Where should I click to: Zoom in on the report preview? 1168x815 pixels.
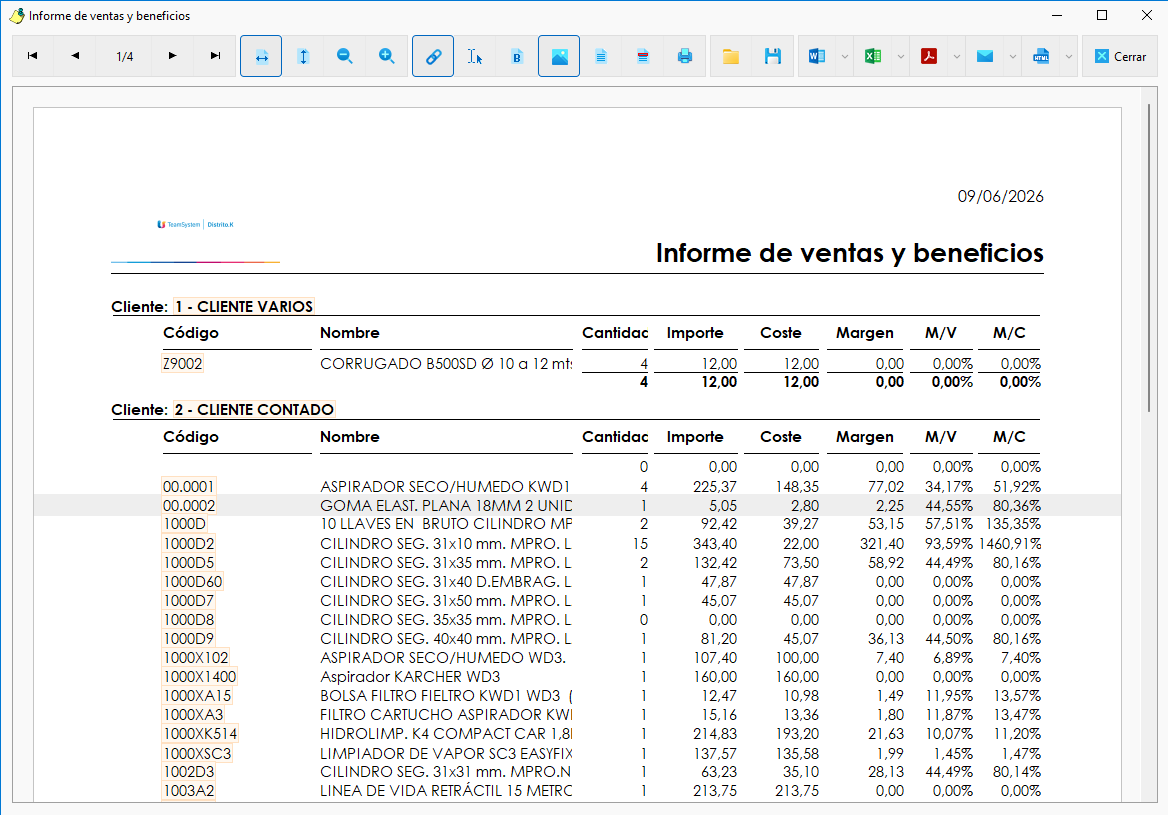point(387,56)
